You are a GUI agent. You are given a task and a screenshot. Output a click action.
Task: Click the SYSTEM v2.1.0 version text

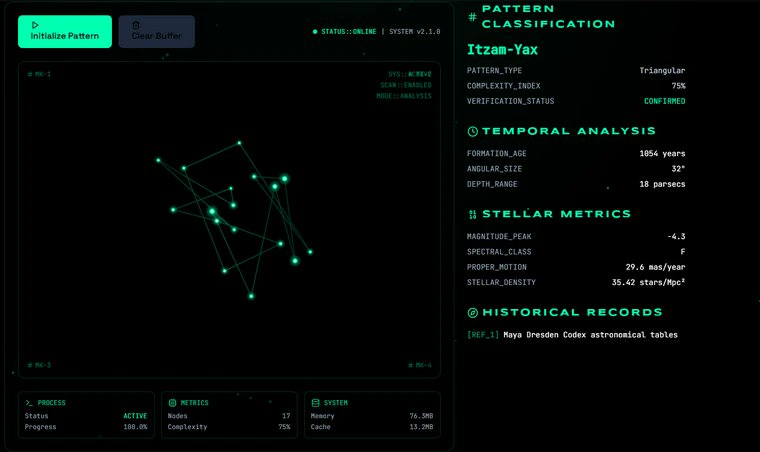(414, 31)
